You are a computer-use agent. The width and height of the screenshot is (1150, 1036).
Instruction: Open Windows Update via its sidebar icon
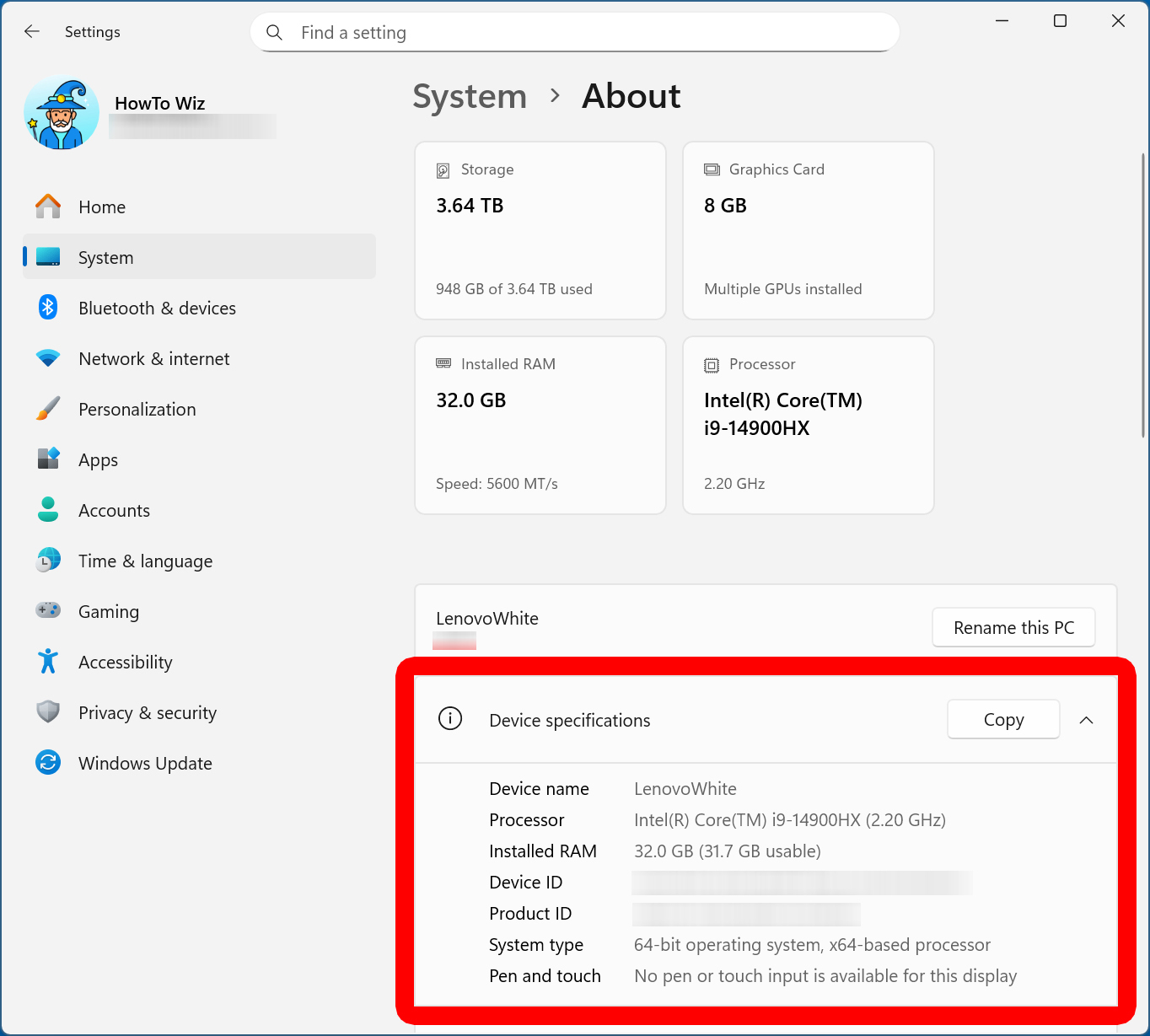(48, 763)
